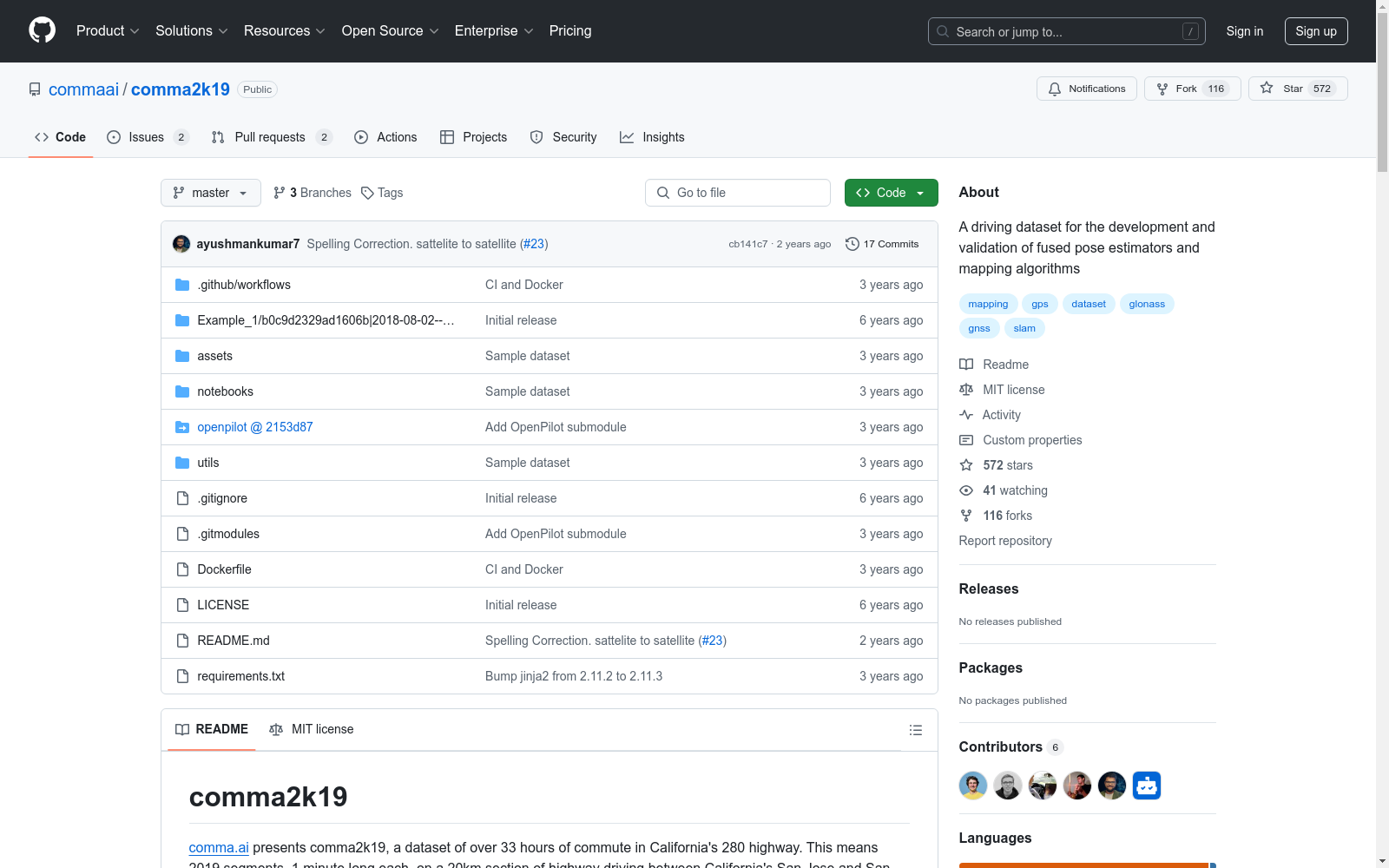Viewport: 1389px width, 868px height.
Task: Click the glonass topic tag
Action: [1147, 304]
